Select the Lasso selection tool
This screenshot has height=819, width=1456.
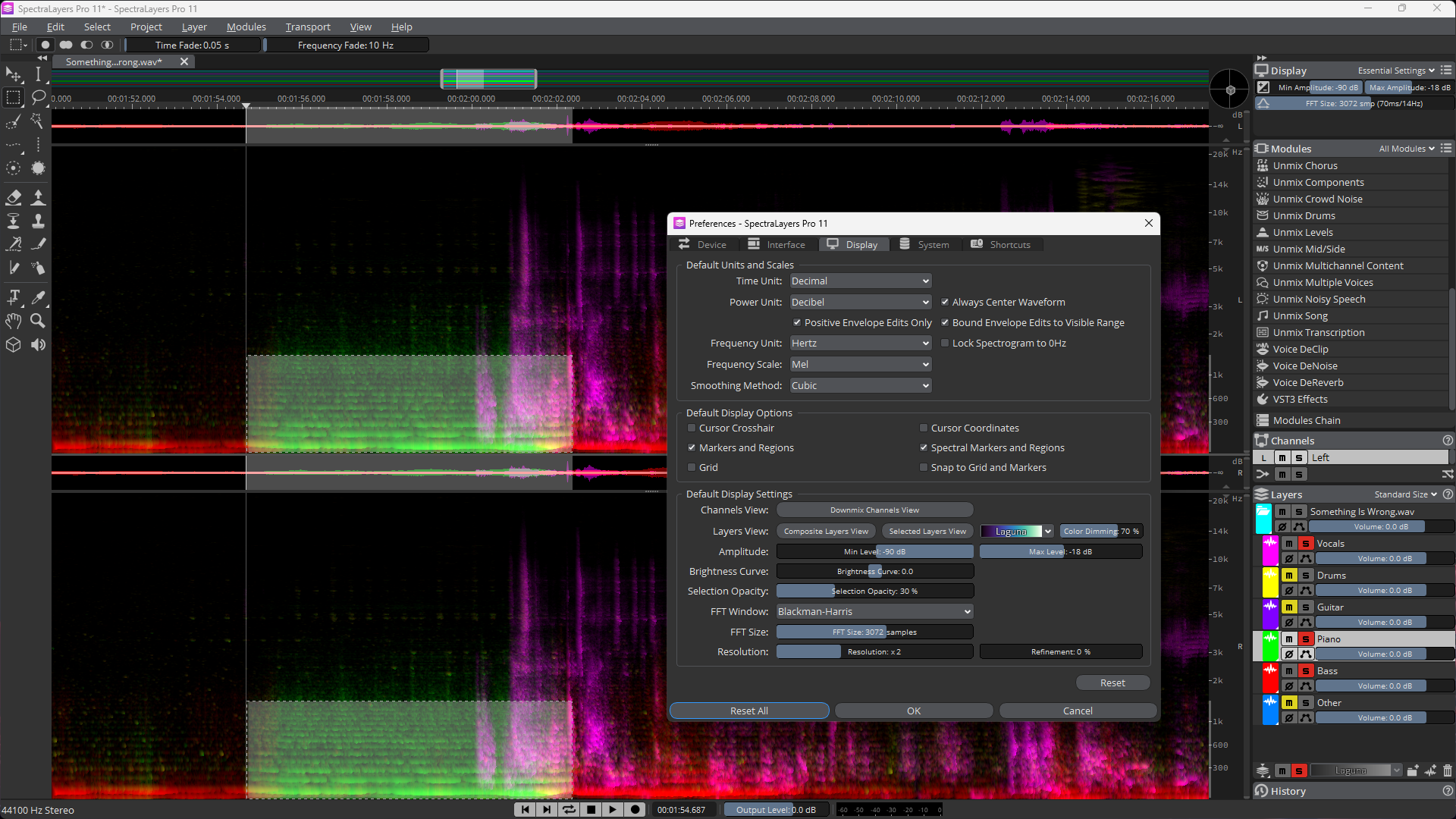(x=38, y=97)
